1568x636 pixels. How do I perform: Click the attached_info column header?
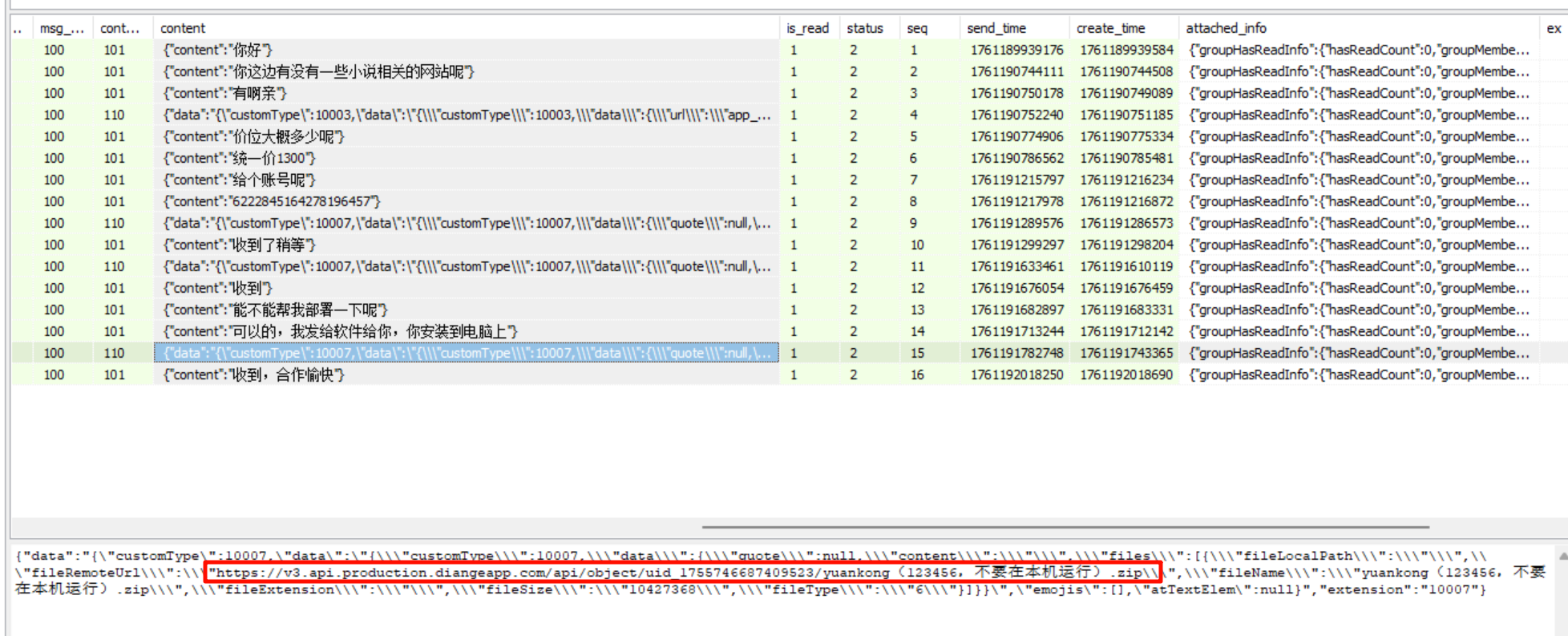click(1226, 28)
